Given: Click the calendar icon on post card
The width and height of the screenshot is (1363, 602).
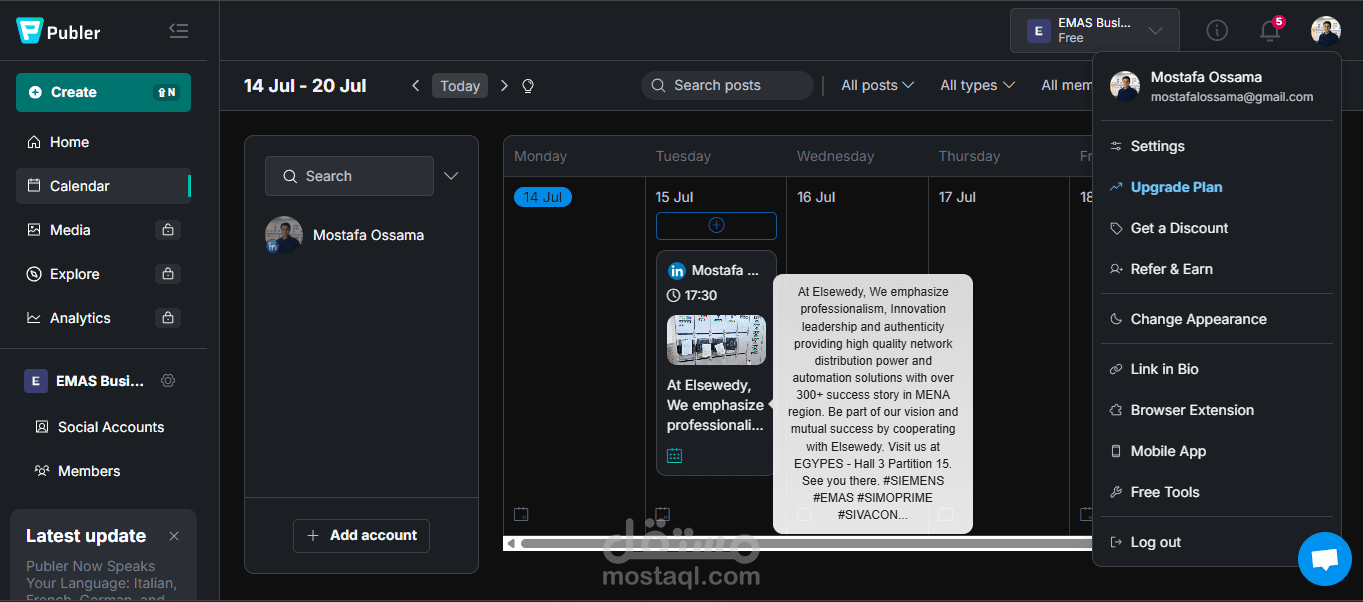Looking at the screenshot, I should (x=674, y=456).
